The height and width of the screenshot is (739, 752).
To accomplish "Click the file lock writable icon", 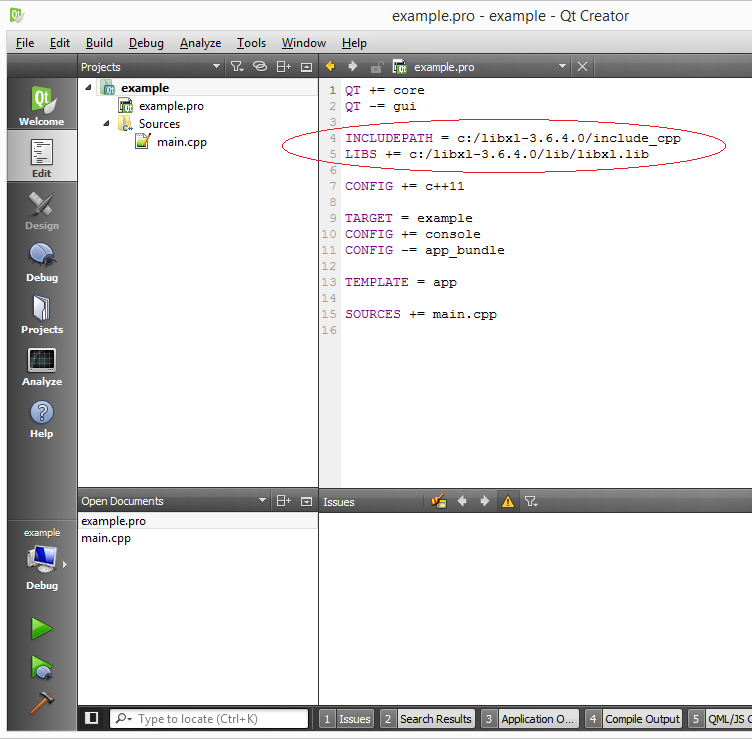I will coord(376,67).
